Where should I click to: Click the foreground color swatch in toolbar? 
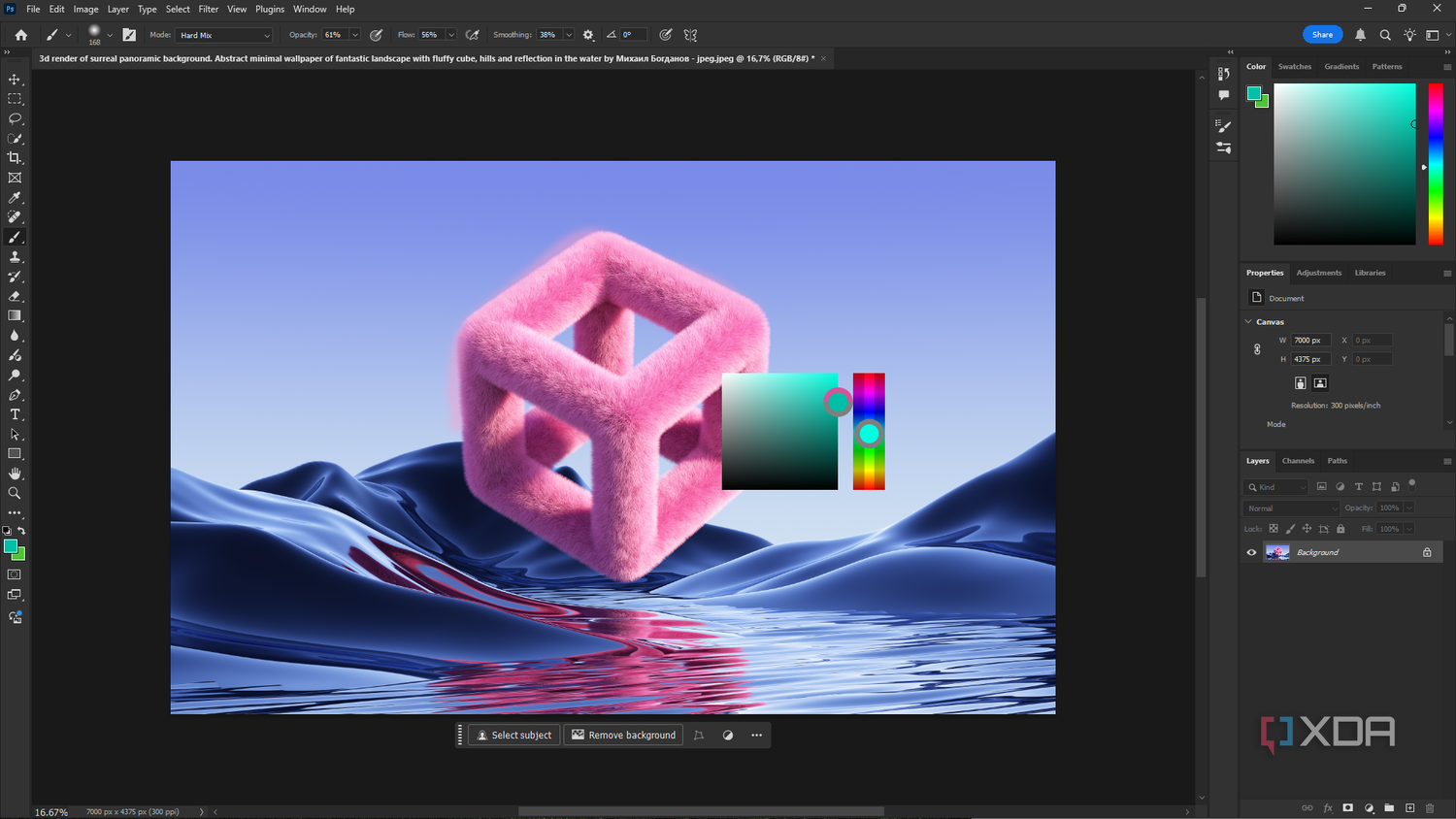(10, 546)
